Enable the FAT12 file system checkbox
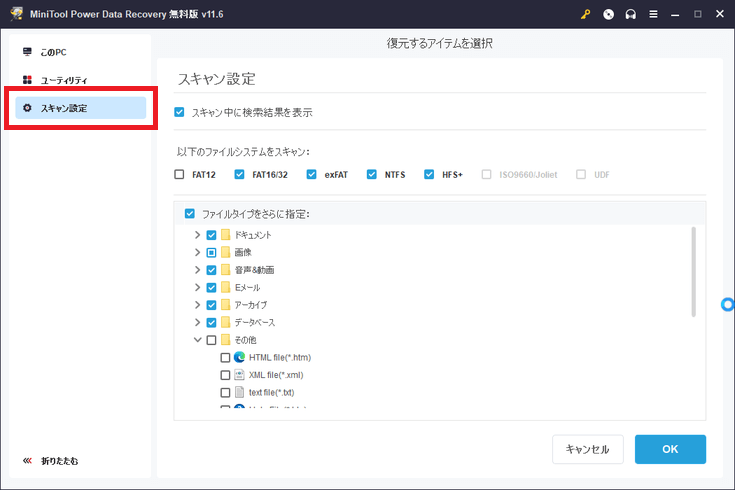Viewport: 735px width, 490px height. pos(179,174)
